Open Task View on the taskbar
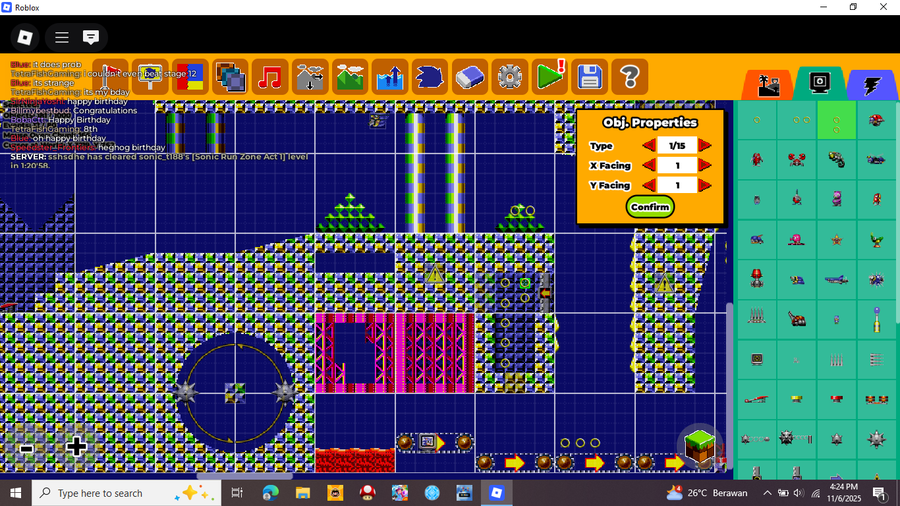Screen dimensions: 900x506 point(236,493)
